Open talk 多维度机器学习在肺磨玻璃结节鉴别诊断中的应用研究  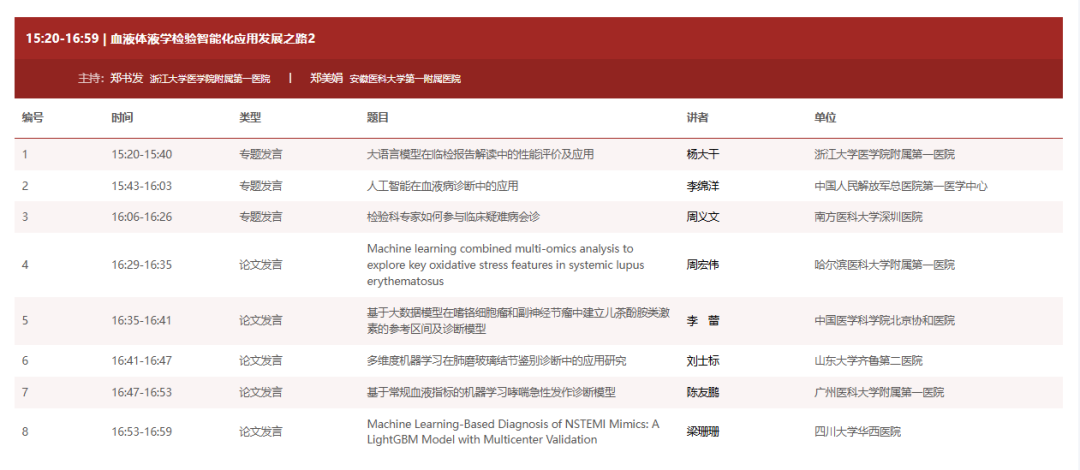497,361
